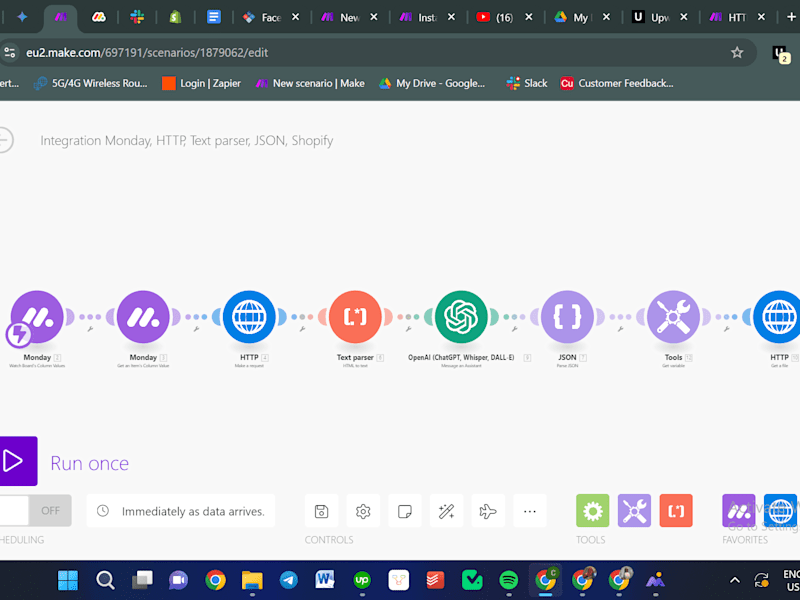Image resolution: width=800 pixels, height=600 pixels.
Task: Select the Text parser HTML to text module
Action: click(356, 317)
